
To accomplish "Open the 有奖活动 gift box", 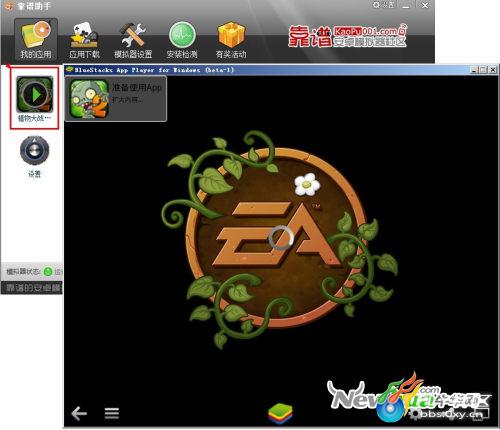I will (231, 40).
